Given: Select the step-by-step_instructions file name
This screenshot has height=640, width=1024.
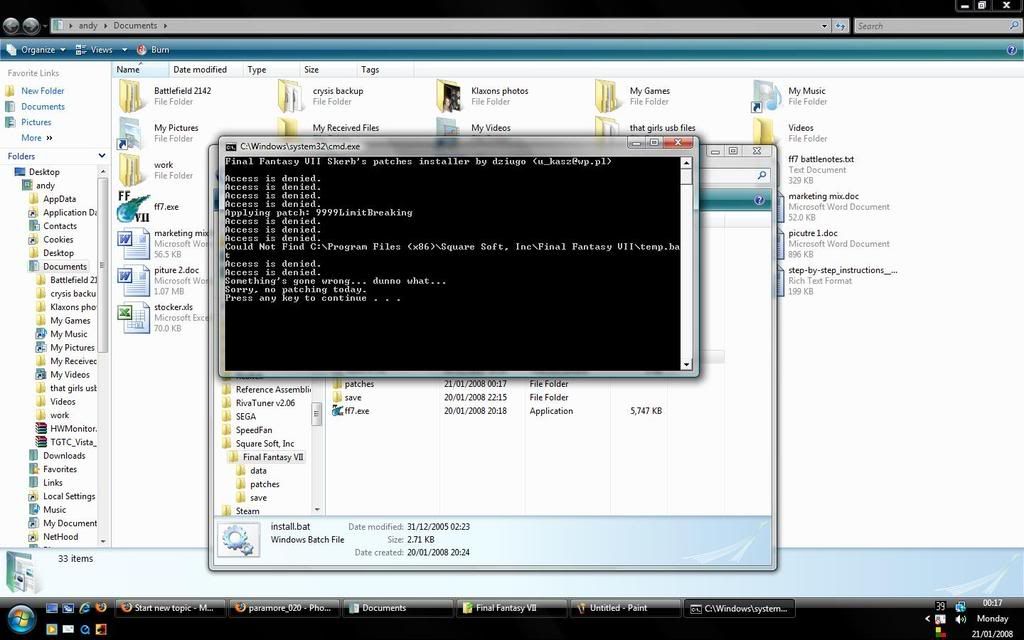Looking at the screenshot, I should tap(842, 270).
